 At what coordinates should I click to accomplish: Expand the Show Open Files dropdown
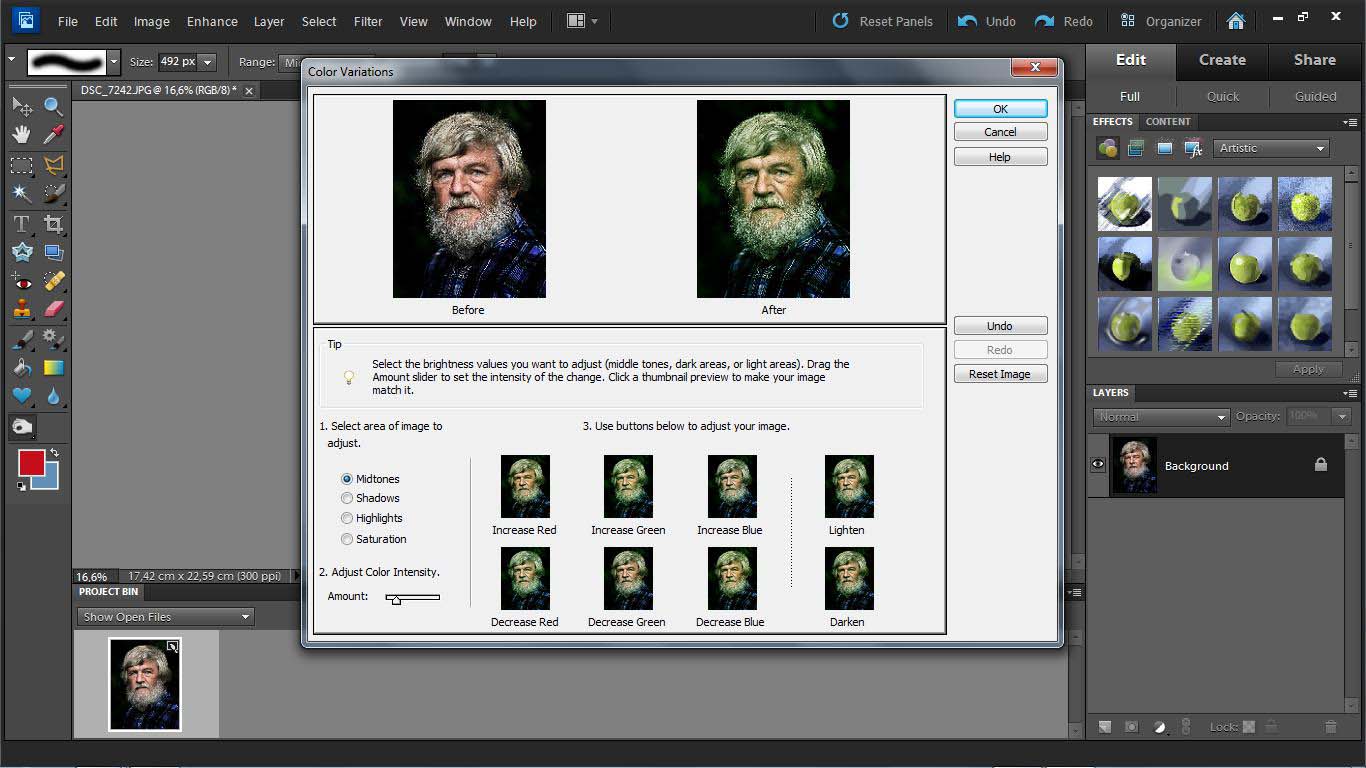pyautogui.click(x=166, y=617)
